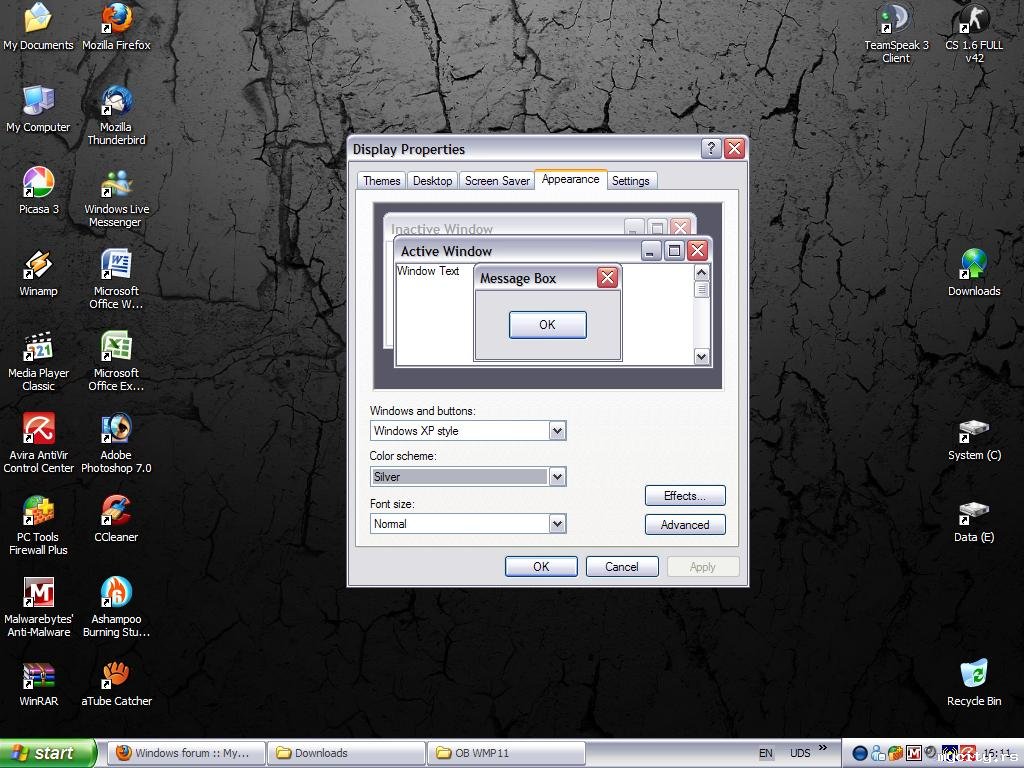
Task: Click the Inactive Window preview title
Action: [442, 229]
